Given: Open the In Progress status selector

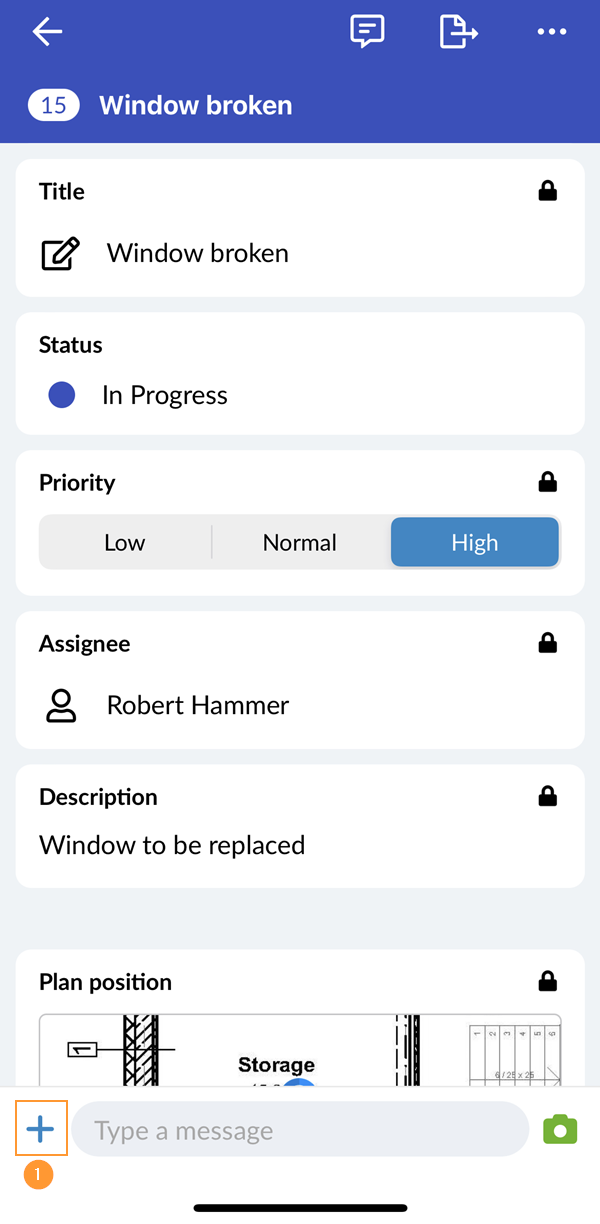Looking at the screenshot, I should tap(165, 396).
